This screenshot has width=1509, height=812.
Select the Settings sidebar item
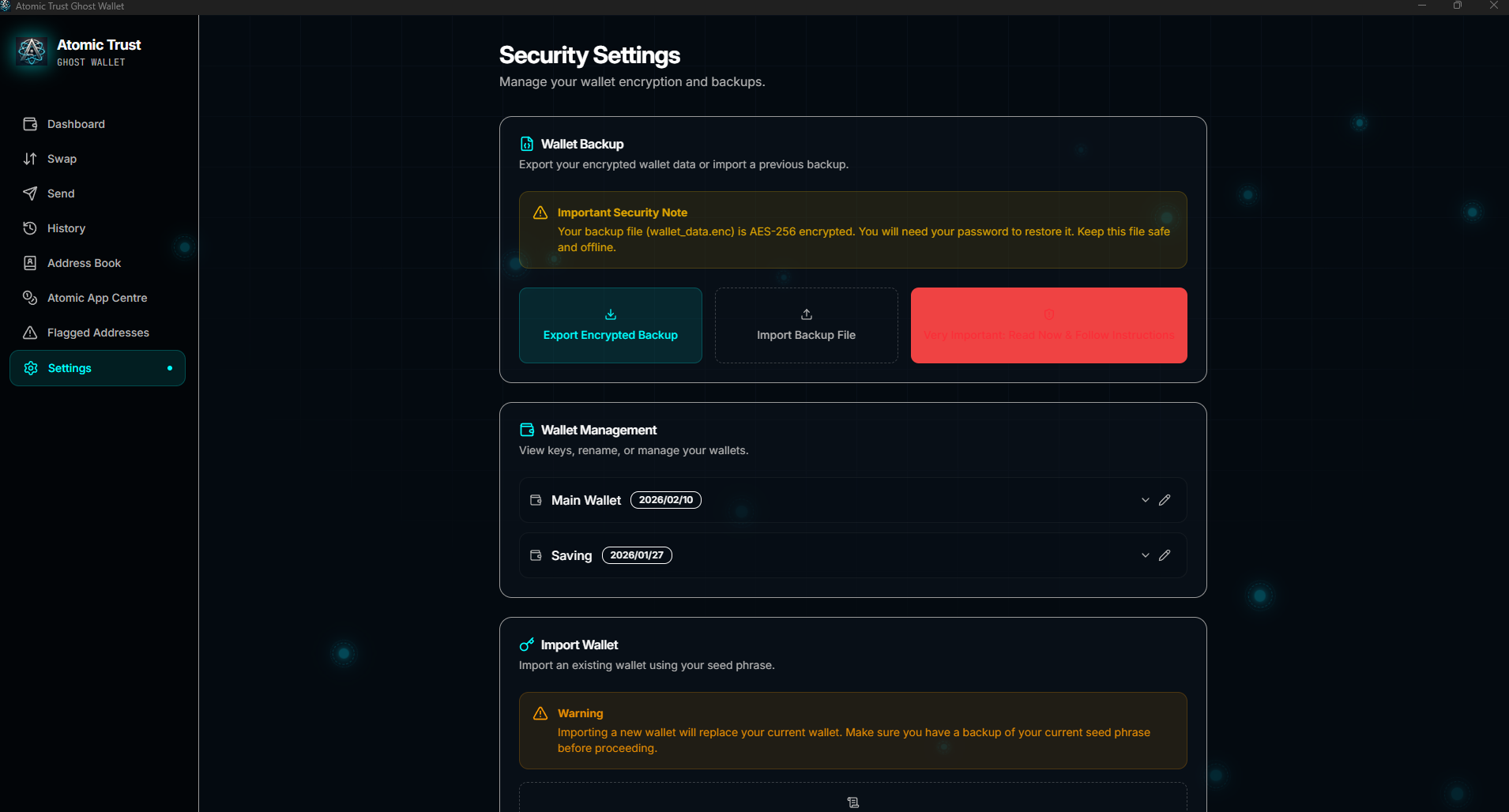(97, 368)
